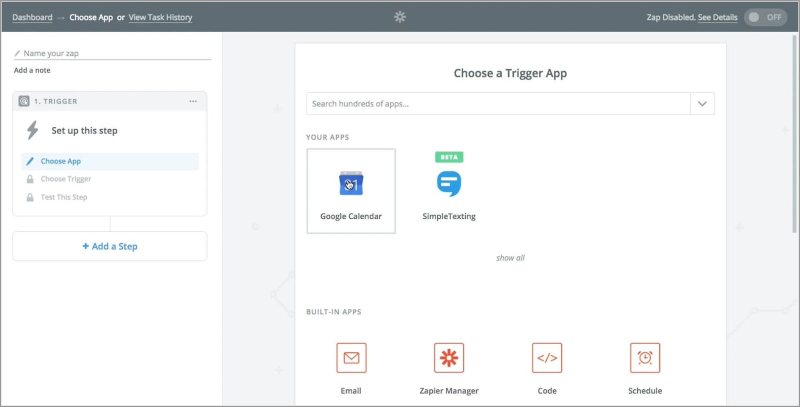Click the Add a Step button
The image size is (800, 407).
[110, 246]
